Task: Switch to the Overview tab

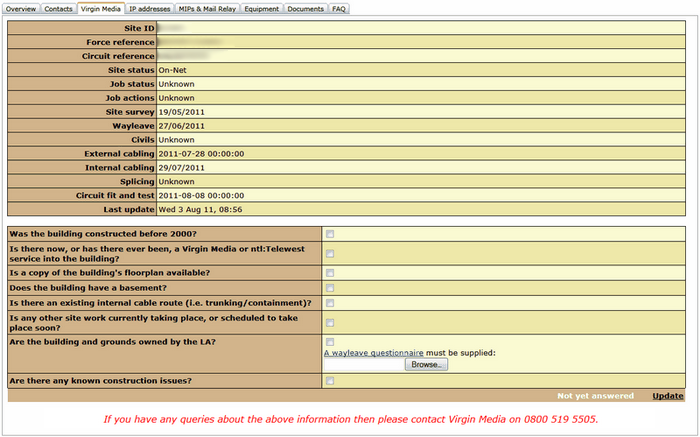Action: [x=21, y=8]
